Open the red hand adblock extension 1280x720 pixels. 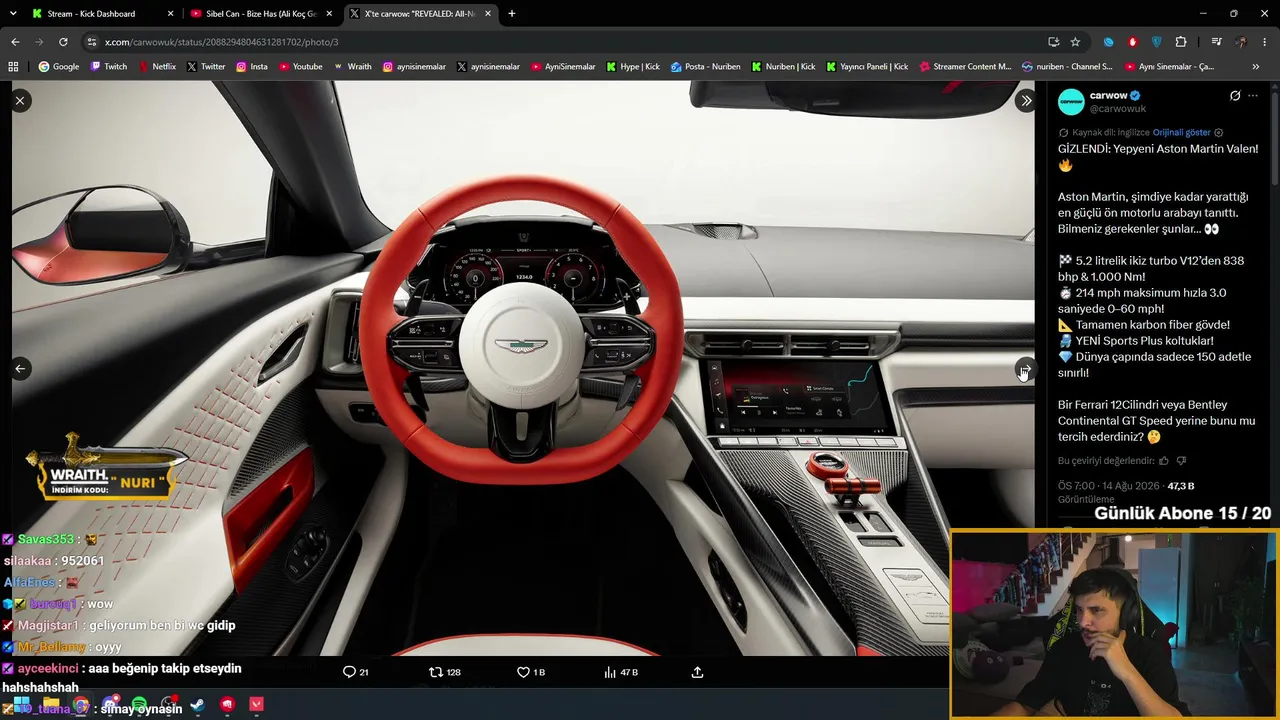click(1133, 42)
